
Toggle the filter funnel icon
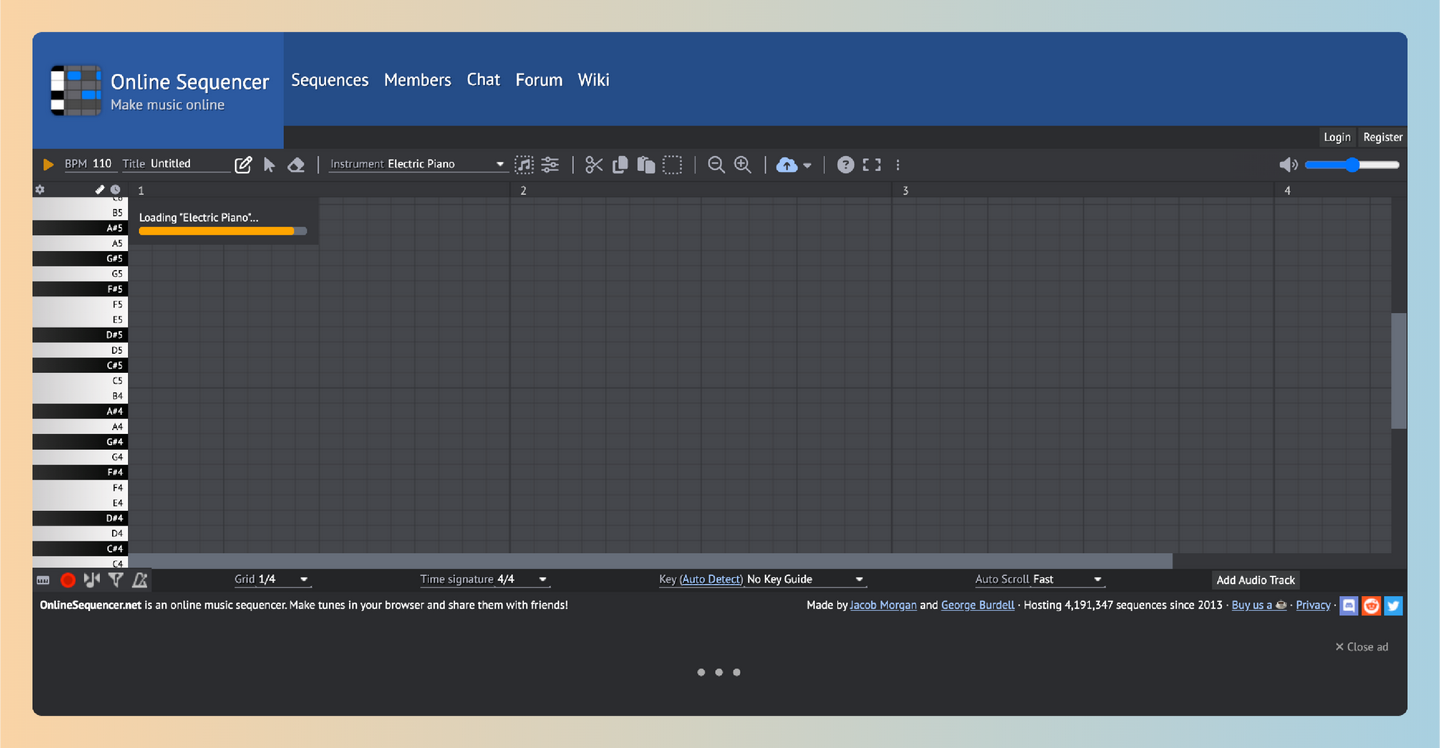coord(116,579)
